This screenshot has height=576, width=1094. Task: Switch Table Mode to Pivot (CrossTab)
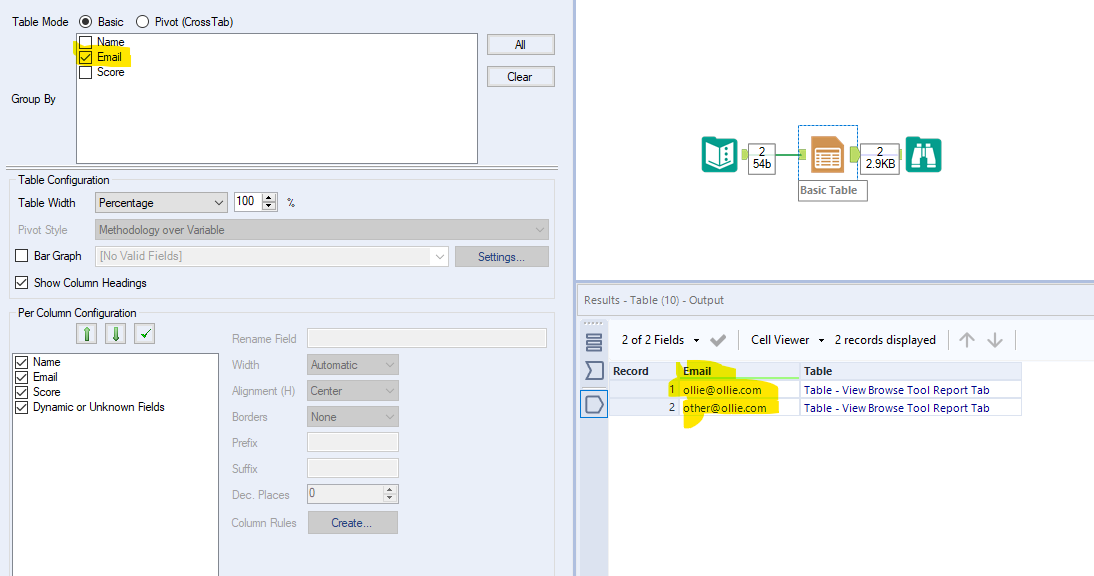pyautogui.click(x=143, y=21)
